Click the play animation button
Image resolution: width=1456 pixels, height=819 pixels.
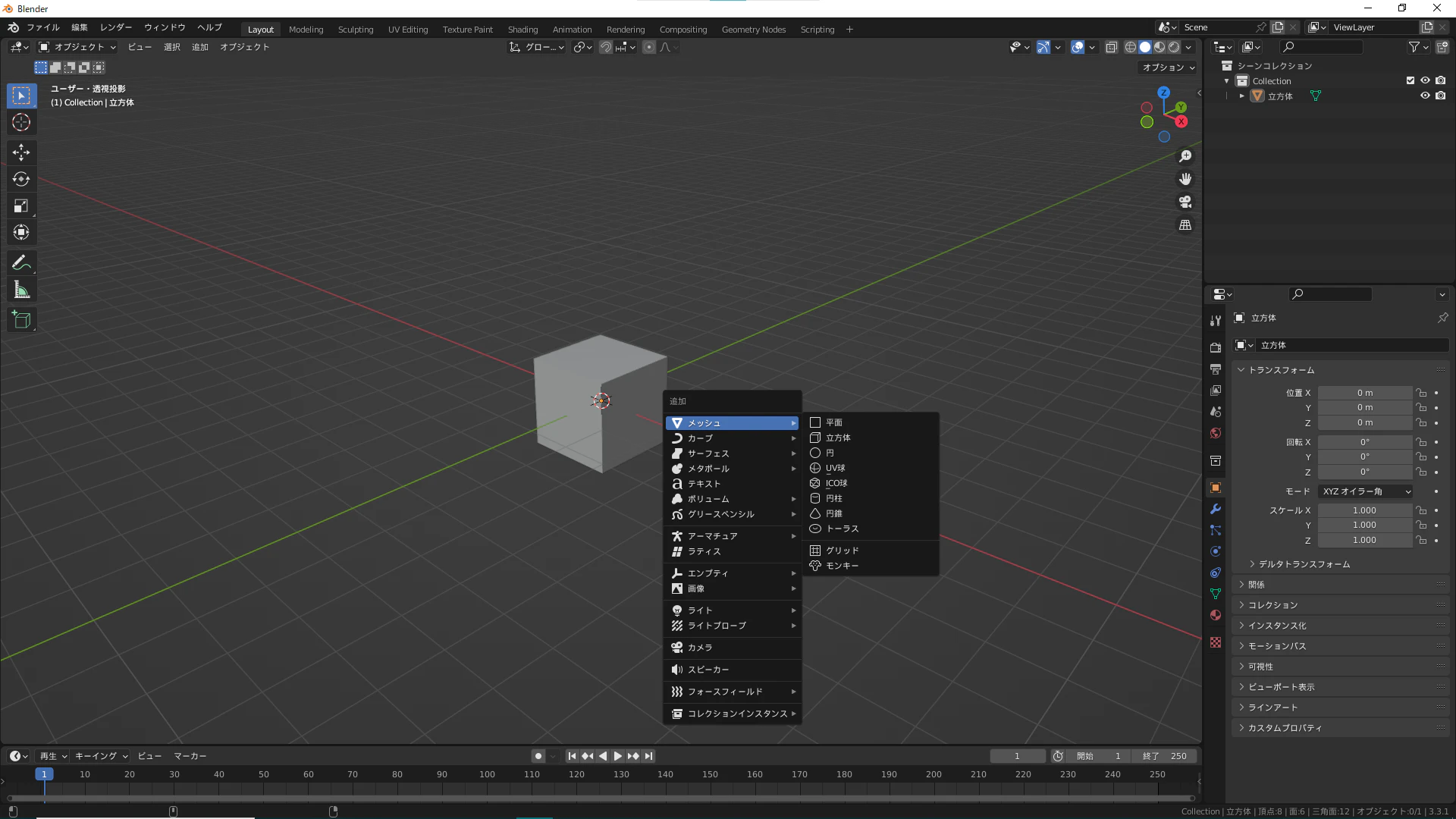(x=617, y=756)
